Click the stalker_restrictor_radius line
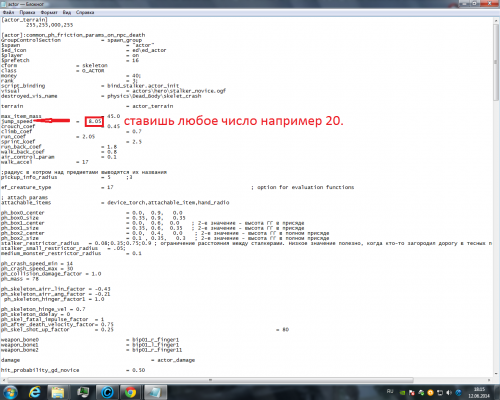Image resolution: width=500 pixels, height=400 pixels. [x=247, y=243]
